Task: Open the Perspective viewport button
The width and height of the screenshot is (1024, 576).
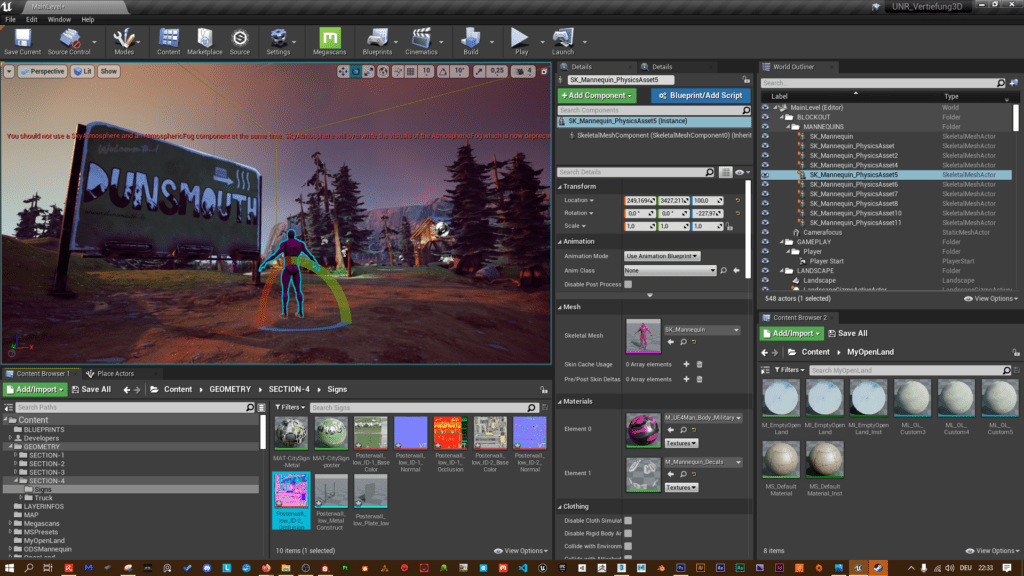Action: (42, 71)
